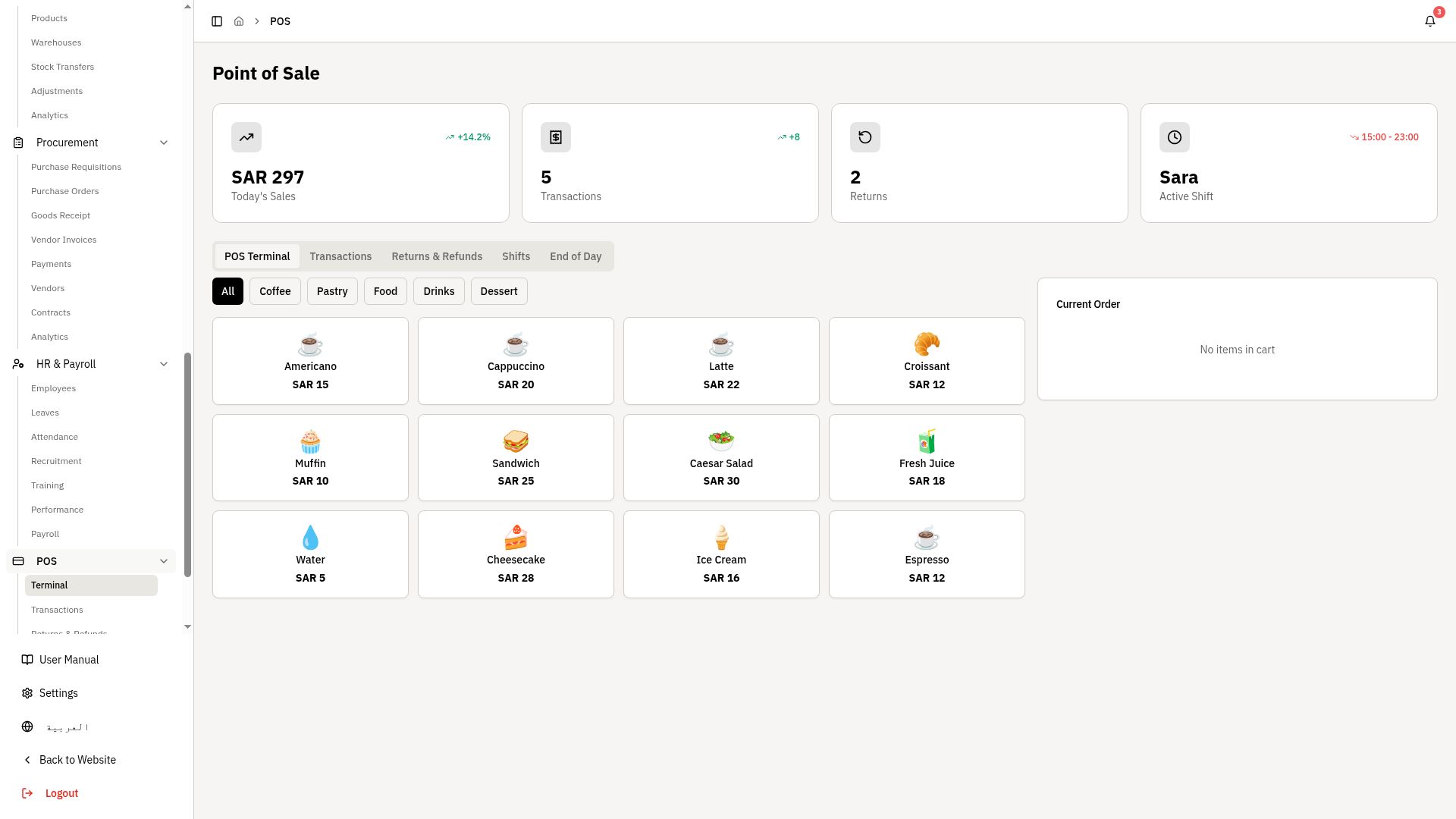
Task: Click the sidebar scroll down arrow
Action: 188,627
